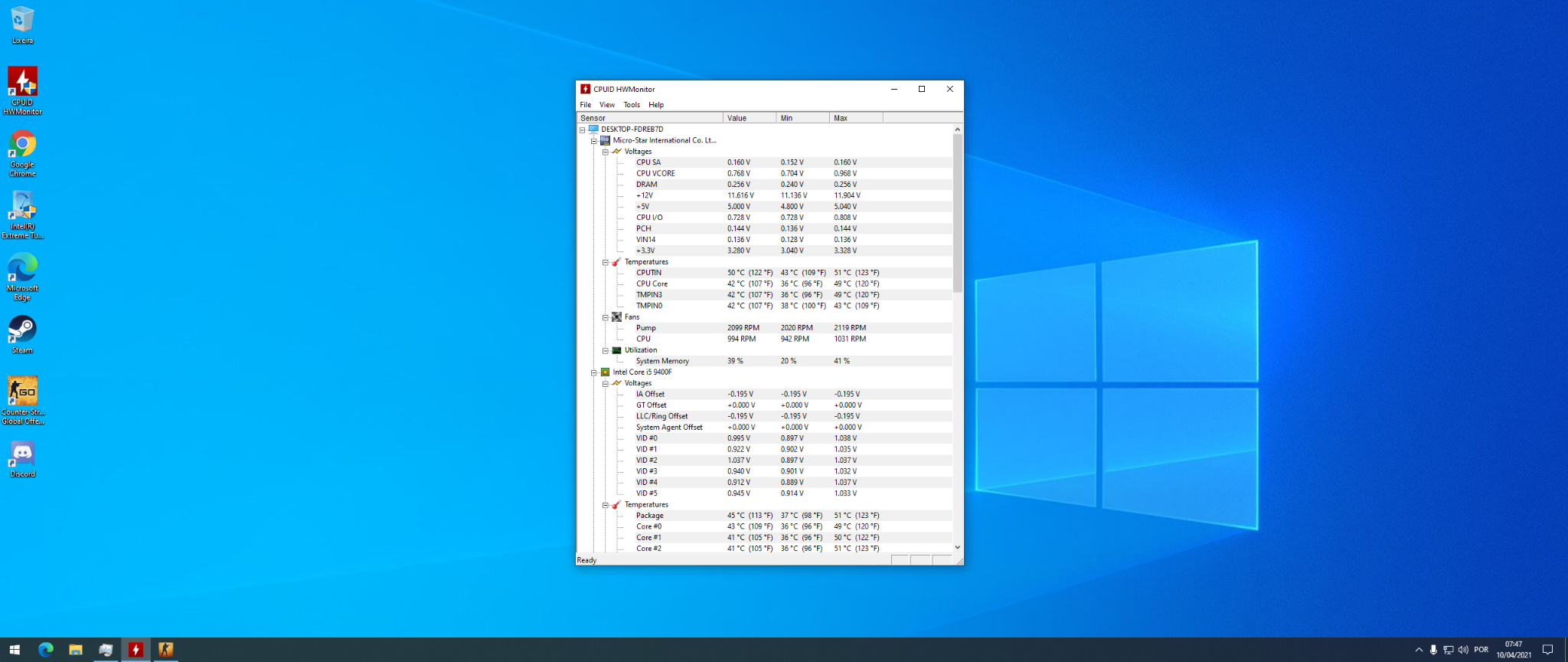The image size is (1568, 662).
Task: Open the Help menu
Action: 656,105
